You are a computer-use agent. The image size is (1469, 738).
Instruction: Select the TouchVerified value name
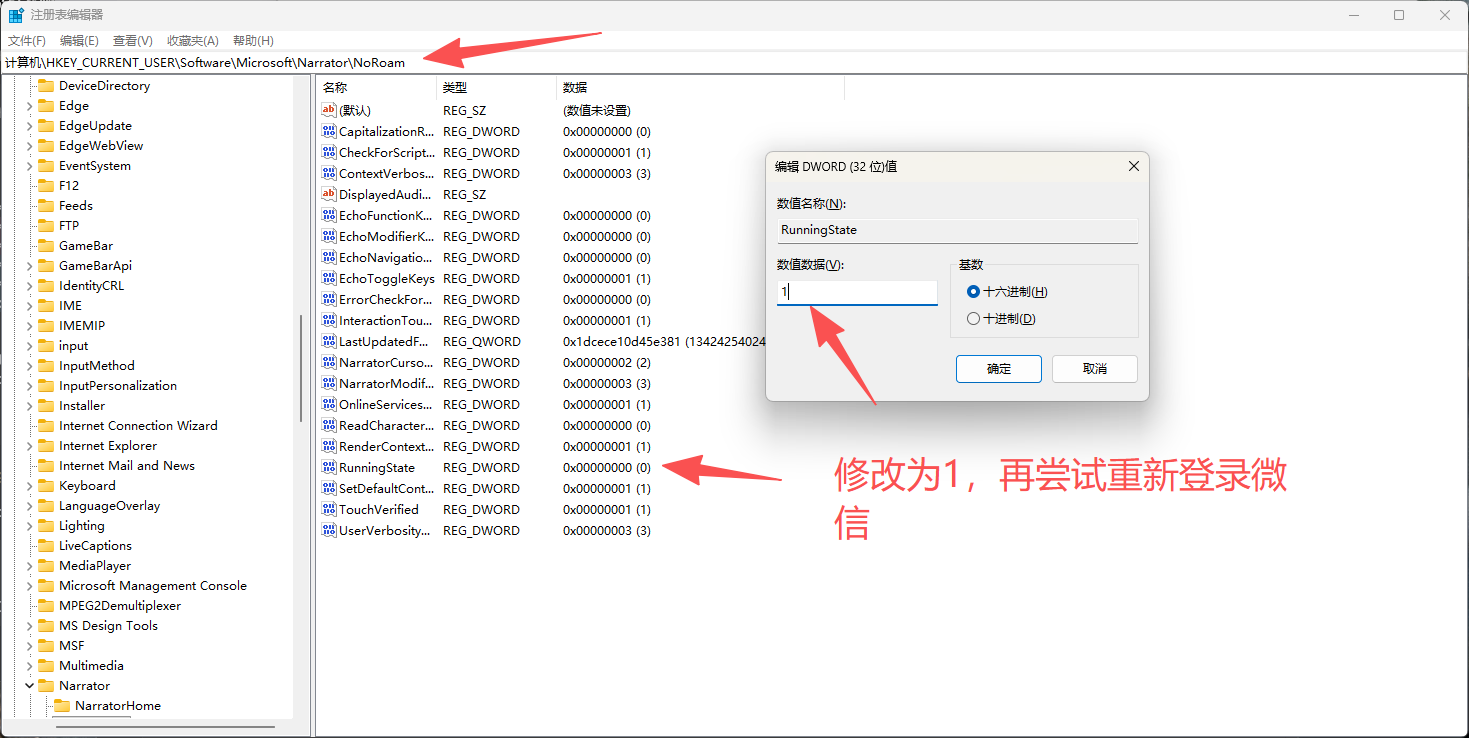(x=378, y=509)
